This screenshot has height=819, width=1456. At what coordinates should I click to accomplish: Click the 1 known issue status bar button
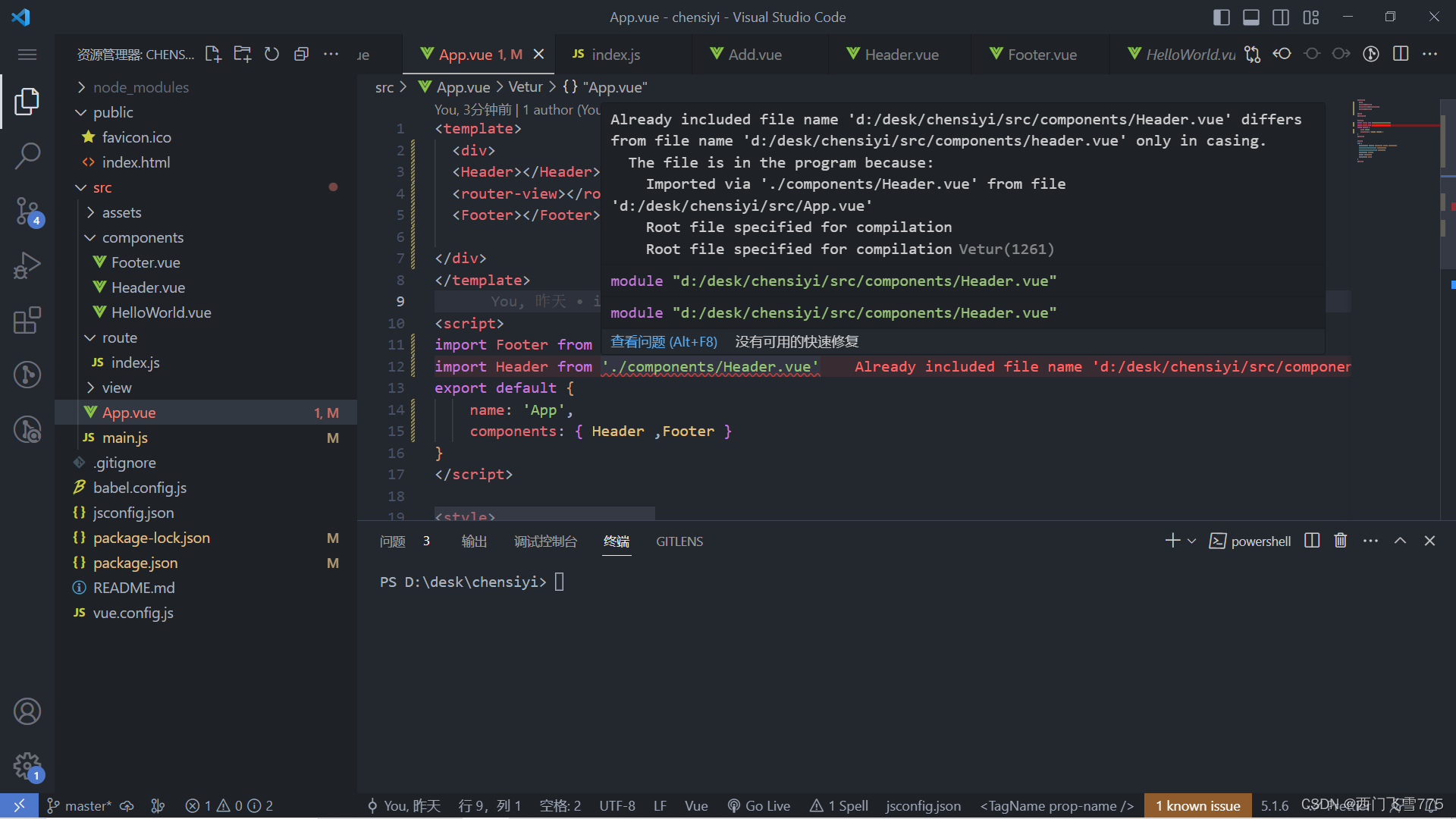pyautogui.click(x=1197, y=805)
